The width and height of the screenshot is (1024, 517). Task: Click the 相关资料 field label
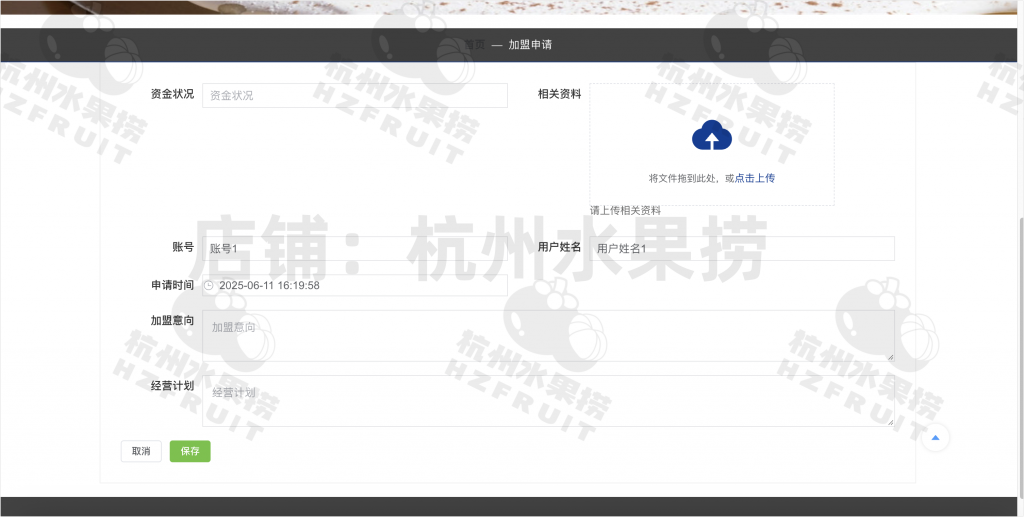coord(560,94)
